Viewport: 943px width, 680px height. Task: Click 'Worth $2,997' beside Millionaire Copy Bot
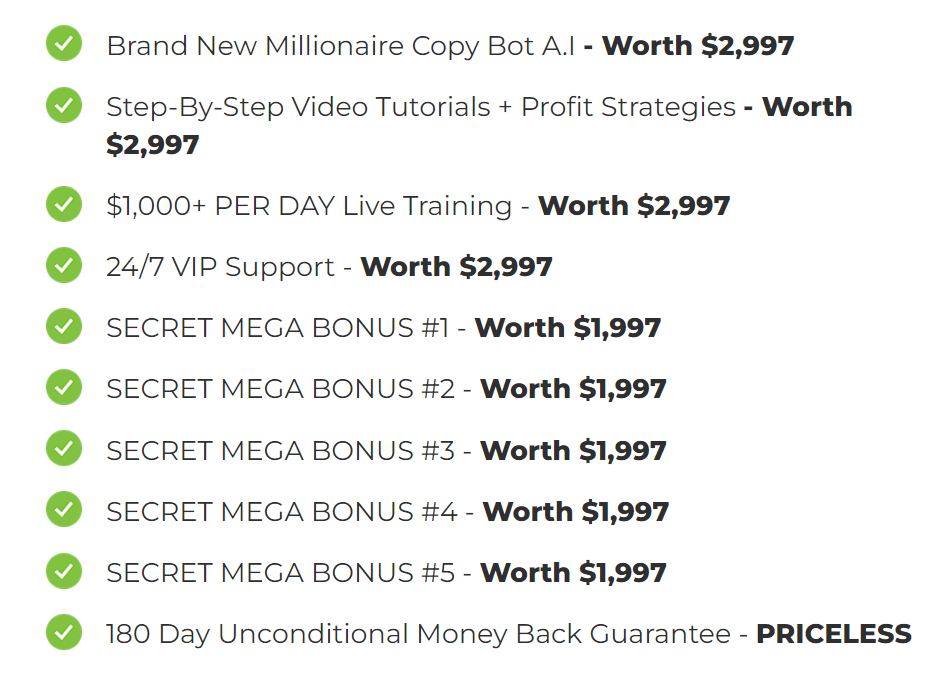(698, 46)
